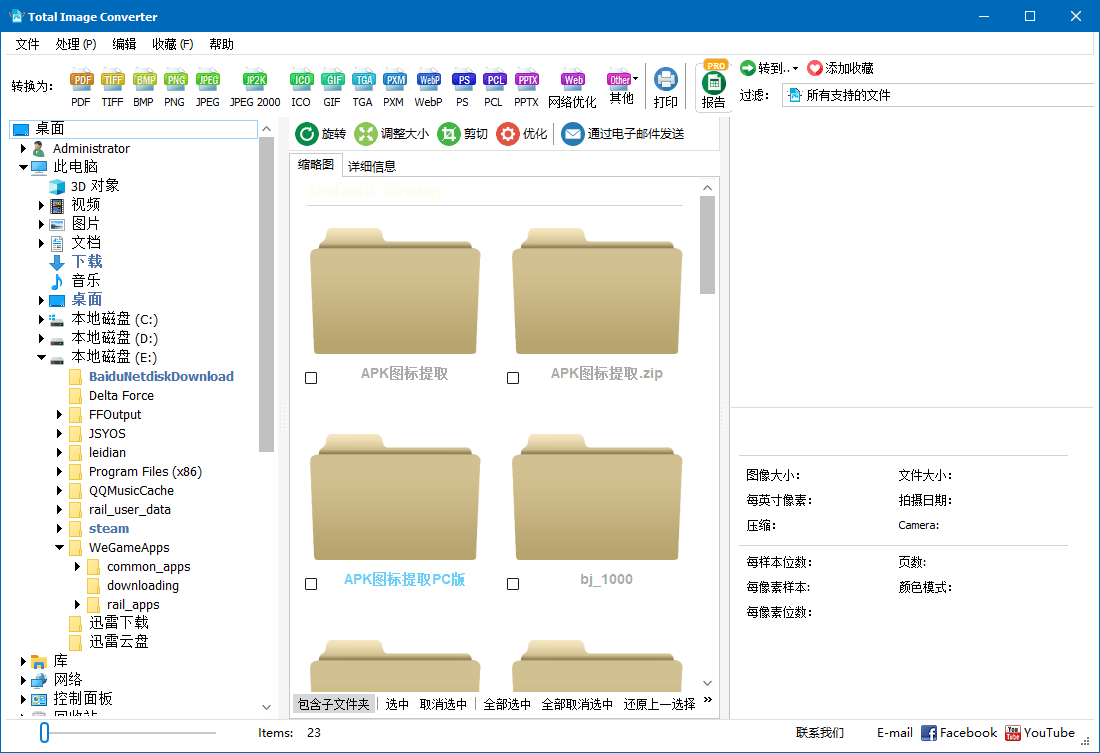Viewport: 1100px width, 753px height.
Task: Tick the checkbox for APK图标提取.zip
Action: pos(513,377)
